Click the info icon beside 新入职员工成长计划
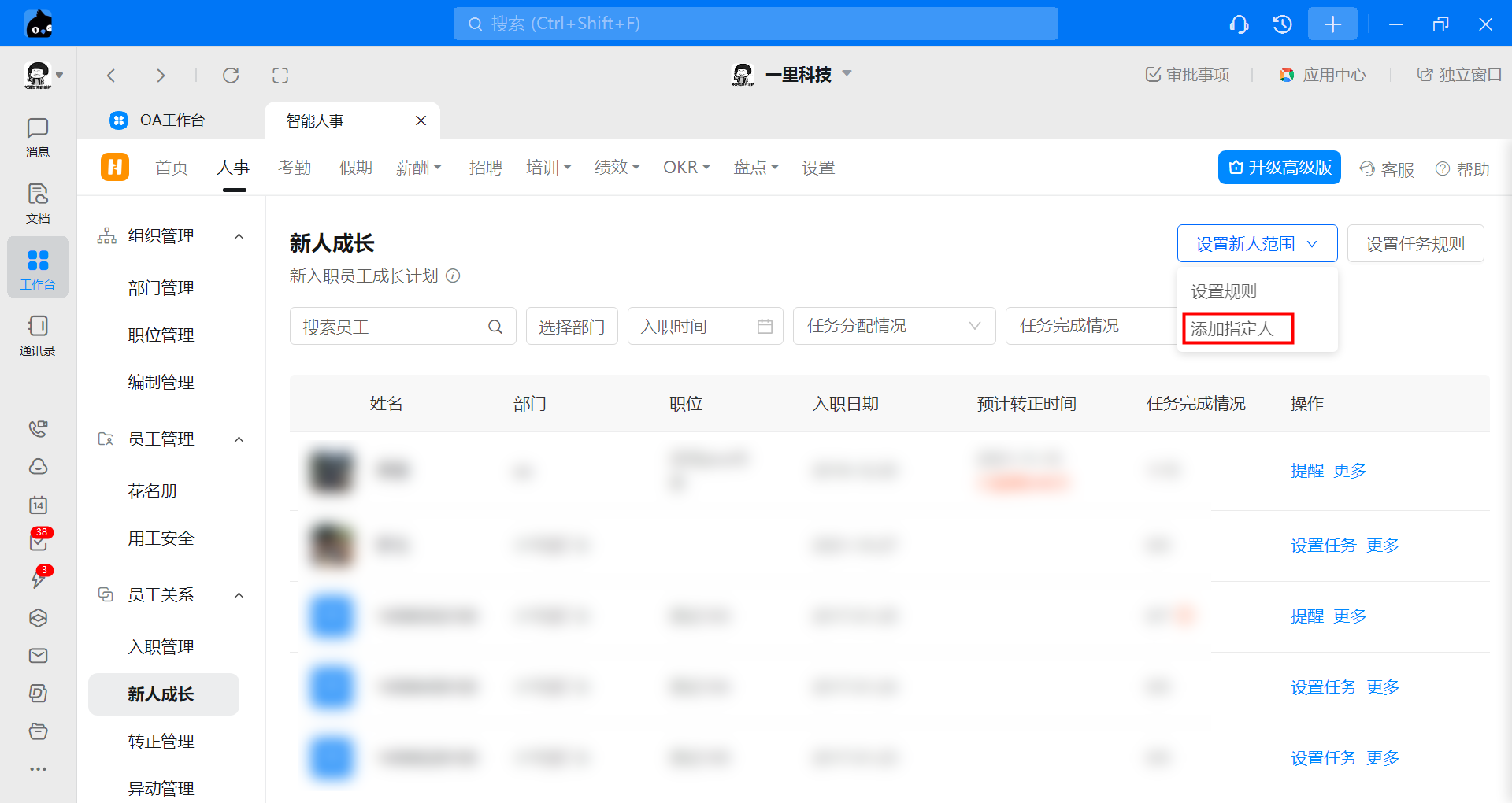The image size is (1512, 803). (x=453, y=276)
